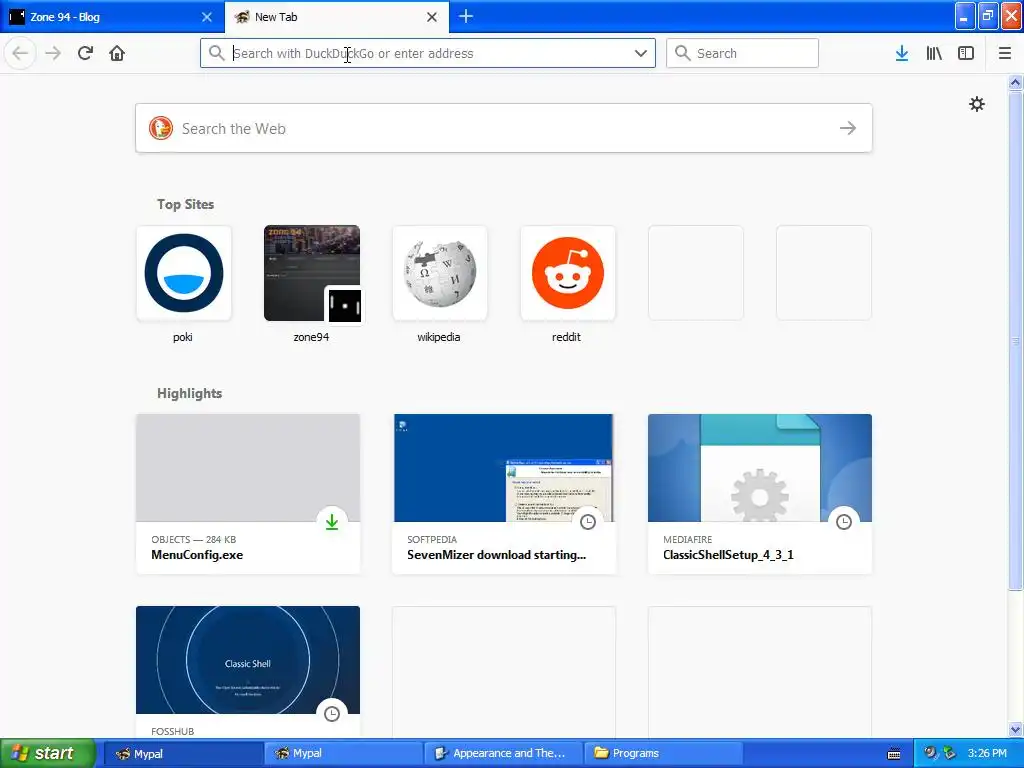This screenshot has height=768, width=1024.
Task: Switch to second Mypal taskbar button
Action: [x=344, y=754]
